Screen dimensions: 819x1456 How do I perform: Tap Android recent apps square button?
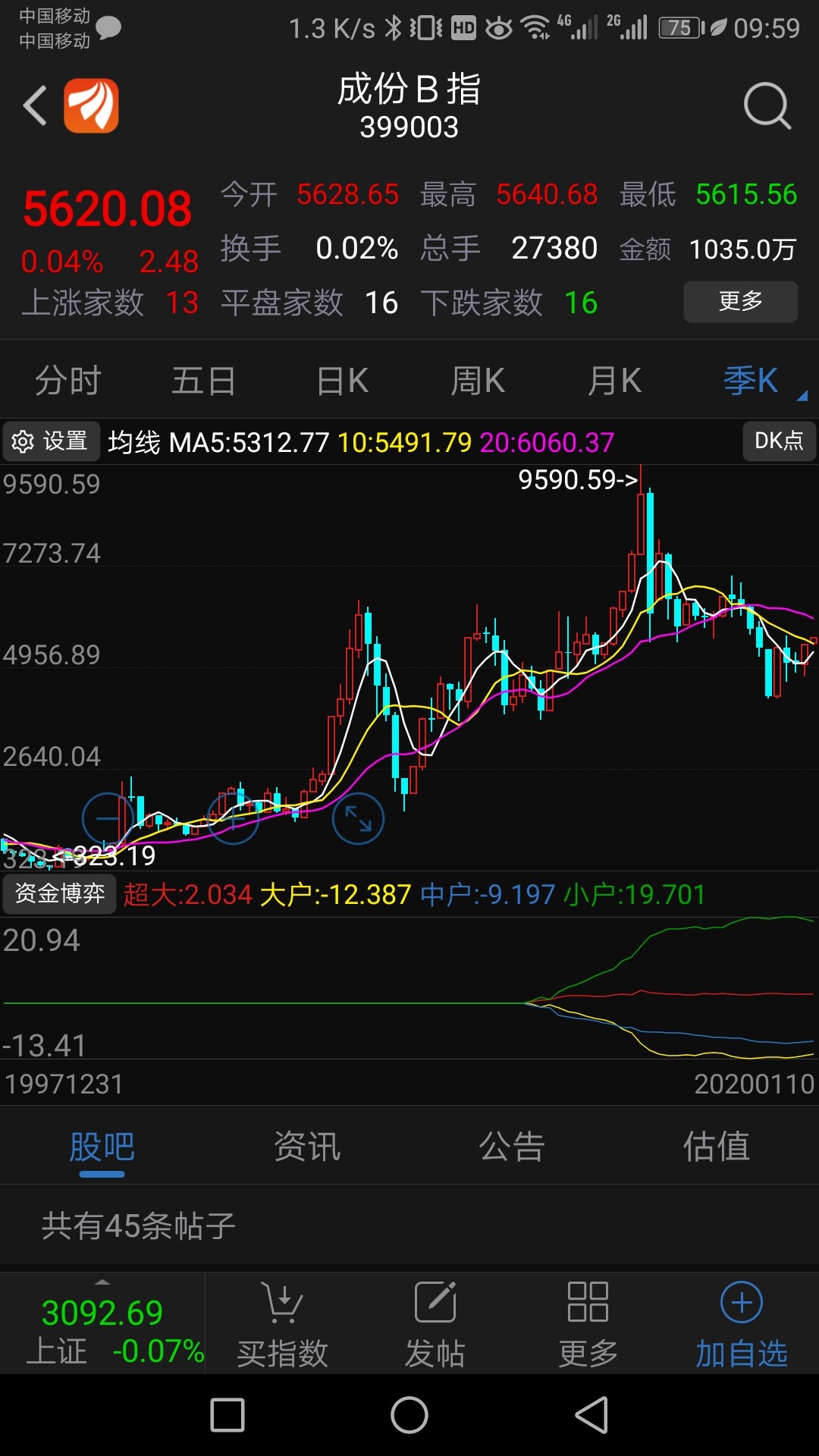click(x=227, y=1415)
